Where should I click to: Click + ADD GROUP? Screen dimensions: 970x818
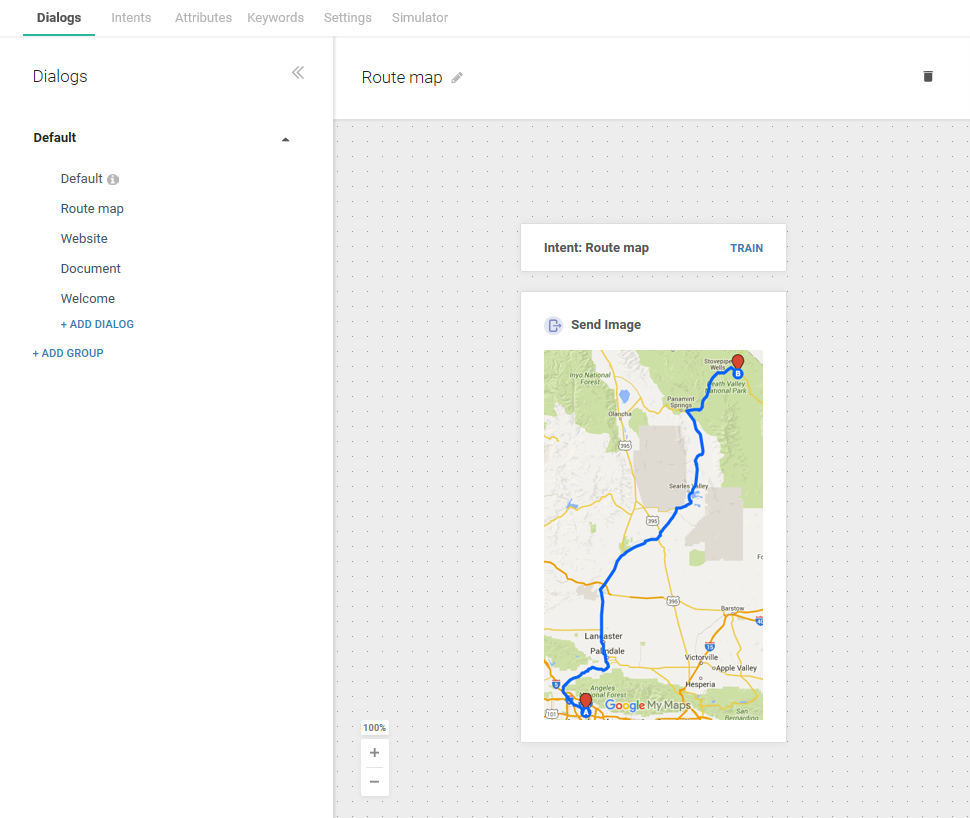pos(68,353)
